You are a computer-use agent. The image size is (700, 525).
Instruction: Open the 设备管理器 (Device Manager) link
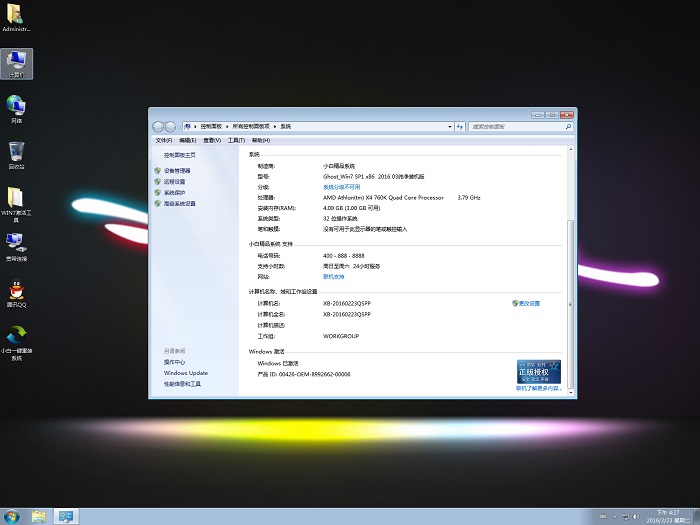(x=177, y=171)
